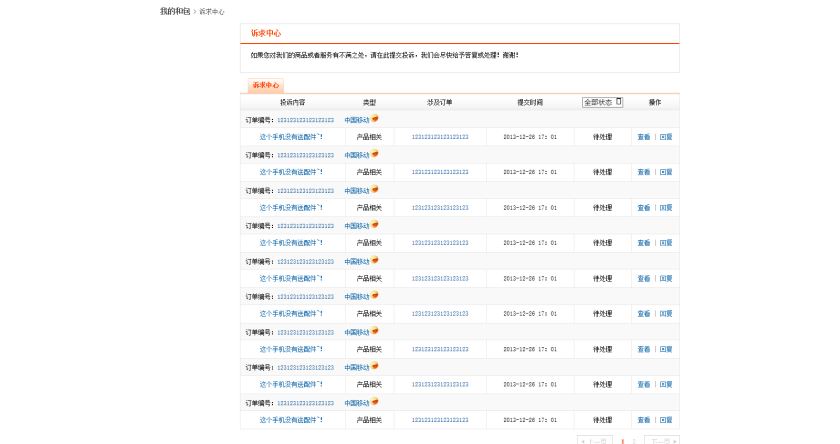The image size is (840, 444).
Task: Open order number link in first 订单编号 header
Action: point(305,120)
